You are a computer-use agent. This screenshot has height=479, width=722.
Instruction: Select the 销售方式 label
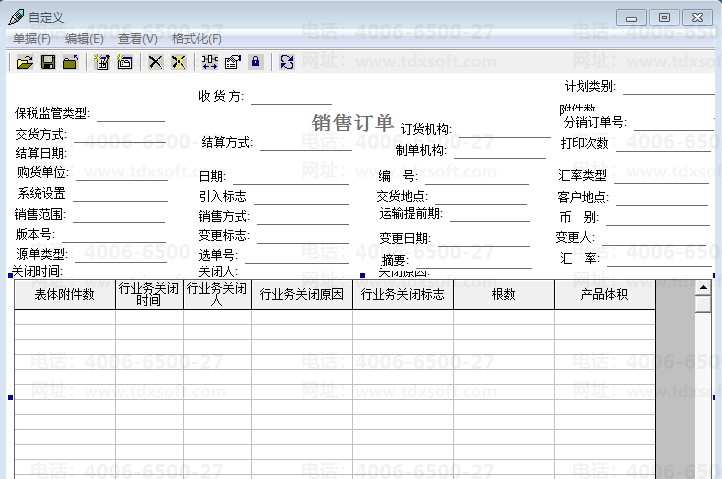224,216
